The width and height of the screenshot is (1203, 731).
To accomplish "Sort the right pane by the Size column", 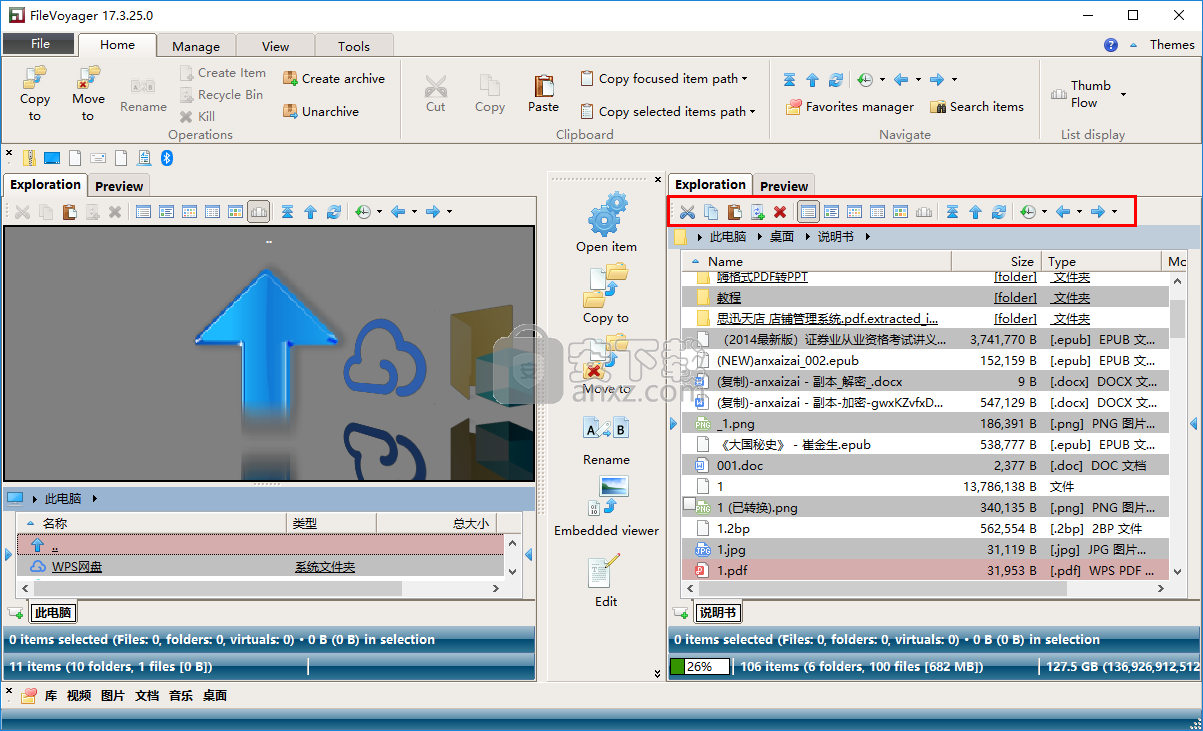I will click(x=996, y=261).
